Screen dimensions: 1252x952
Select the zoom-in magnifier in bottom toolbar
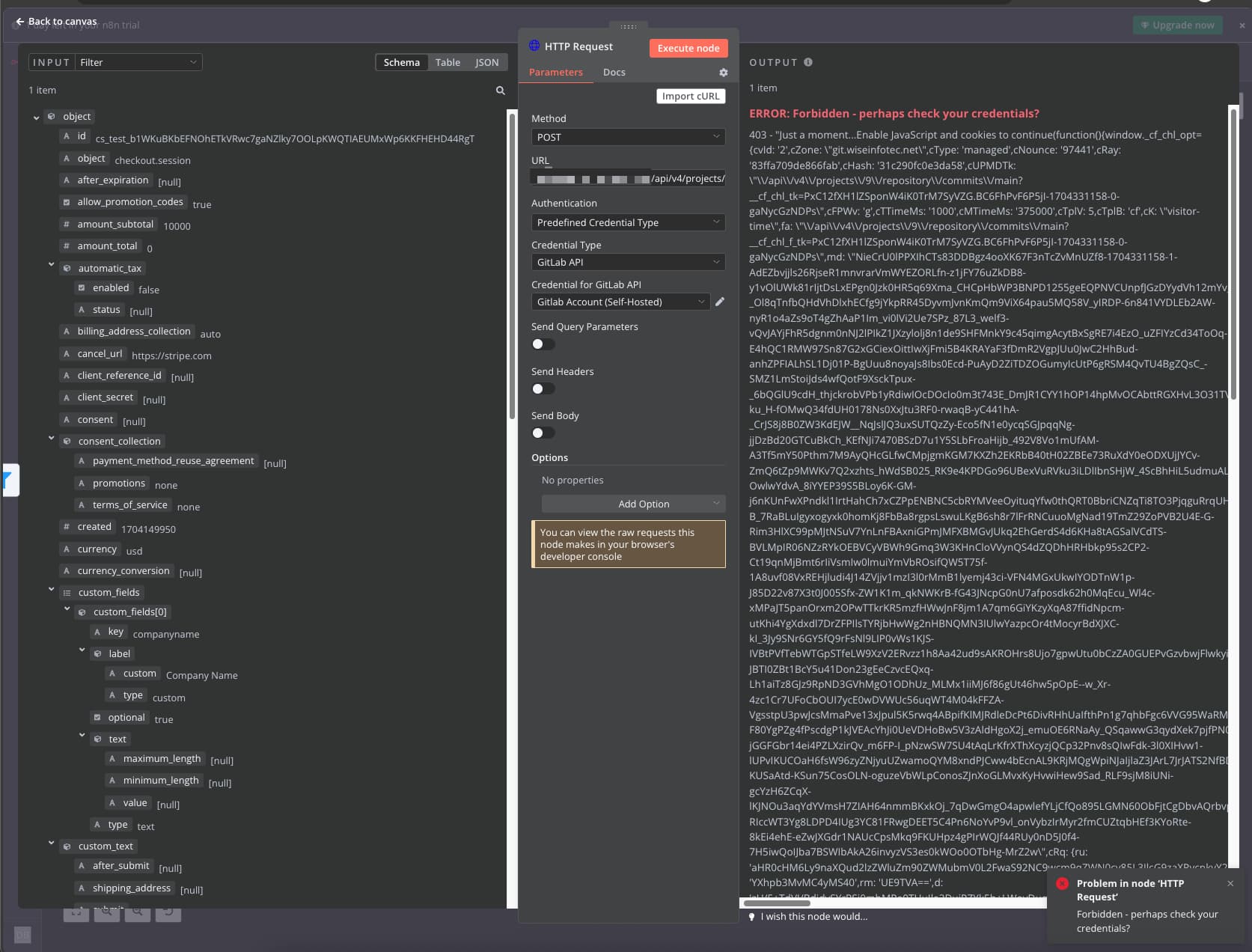107,913
